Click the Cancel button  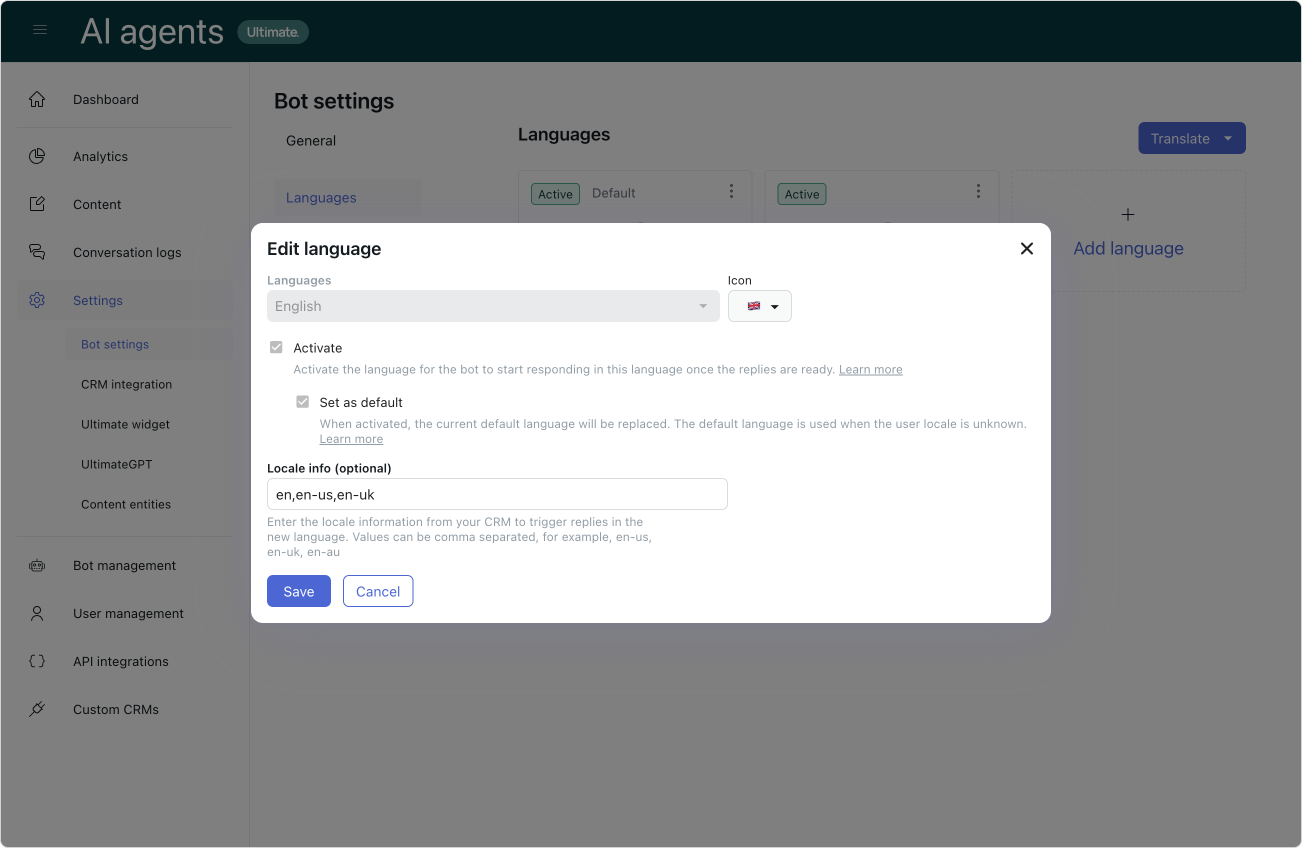[x=378, y=591]
